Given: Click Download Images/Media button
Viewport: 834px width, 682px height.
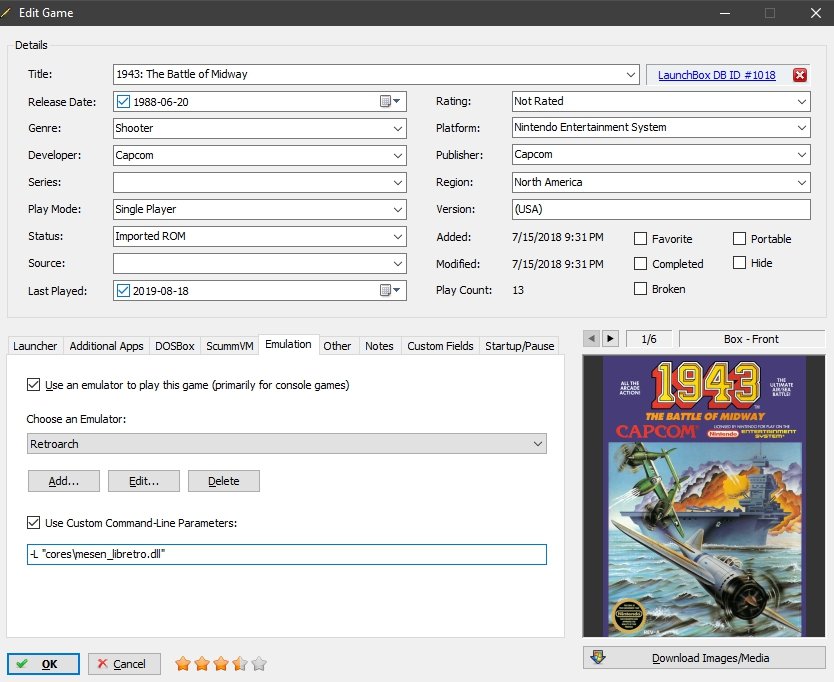Looking at the screenshot, I should click(x=704, y=658).
